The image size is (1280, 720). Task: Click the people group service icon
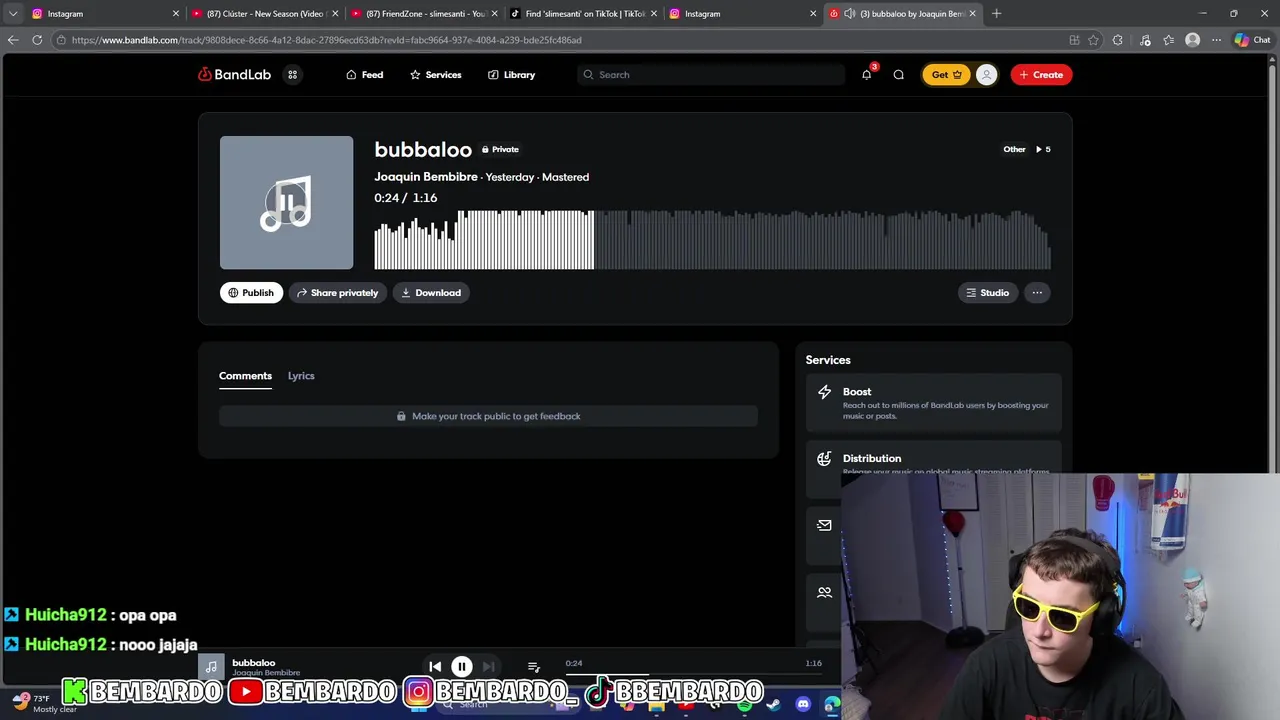click(x=824, y=592)
